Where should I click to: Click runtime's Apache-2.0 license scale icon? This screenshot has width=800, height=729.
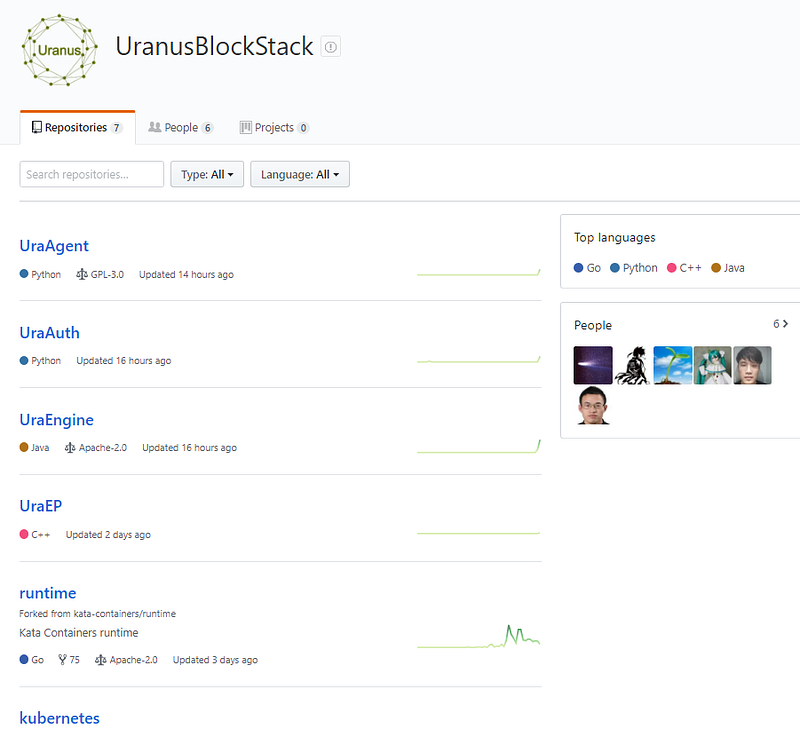point(101,660)
